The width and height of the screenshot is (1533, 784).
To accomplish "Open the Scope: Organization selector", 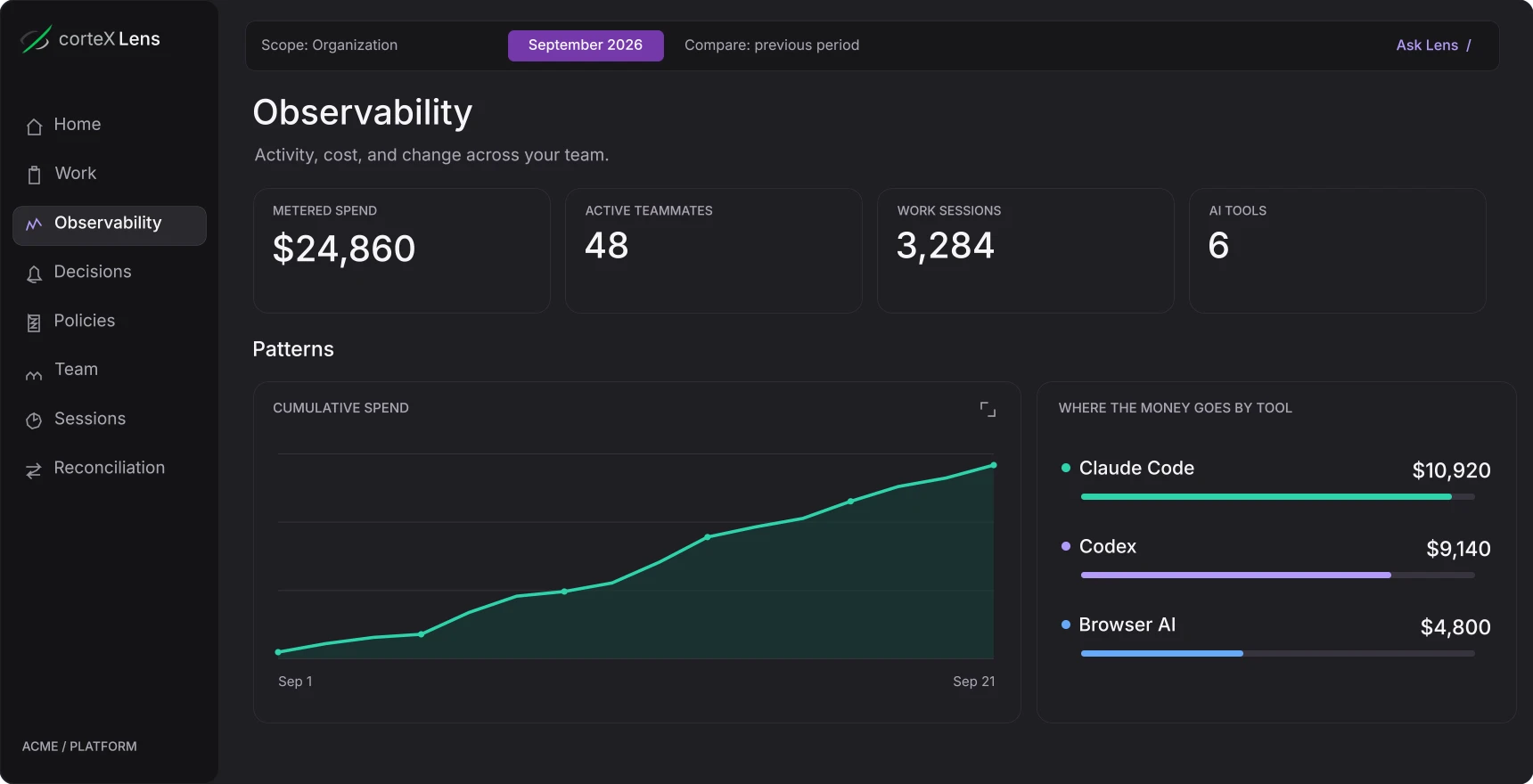I will click(329, 45).
